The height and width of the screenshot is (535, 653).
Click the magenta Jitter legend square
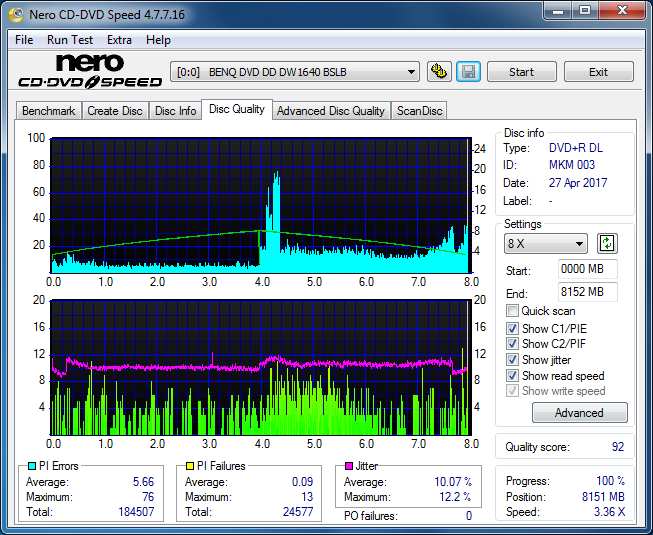(x=349, y=466)
